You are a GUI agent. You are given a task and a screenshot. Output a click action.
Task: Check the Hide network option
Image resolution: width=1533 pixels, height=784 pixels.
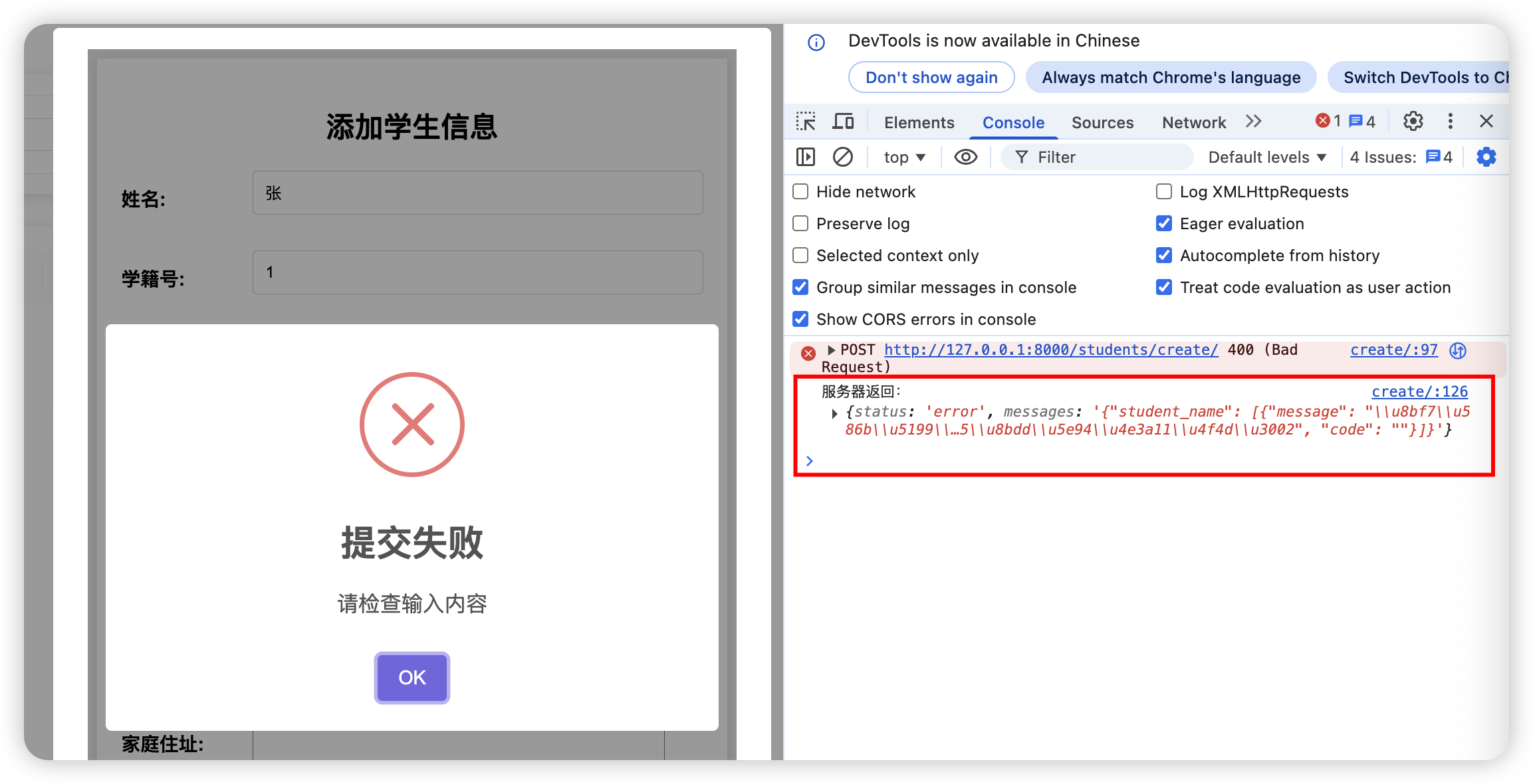[800, 191]
